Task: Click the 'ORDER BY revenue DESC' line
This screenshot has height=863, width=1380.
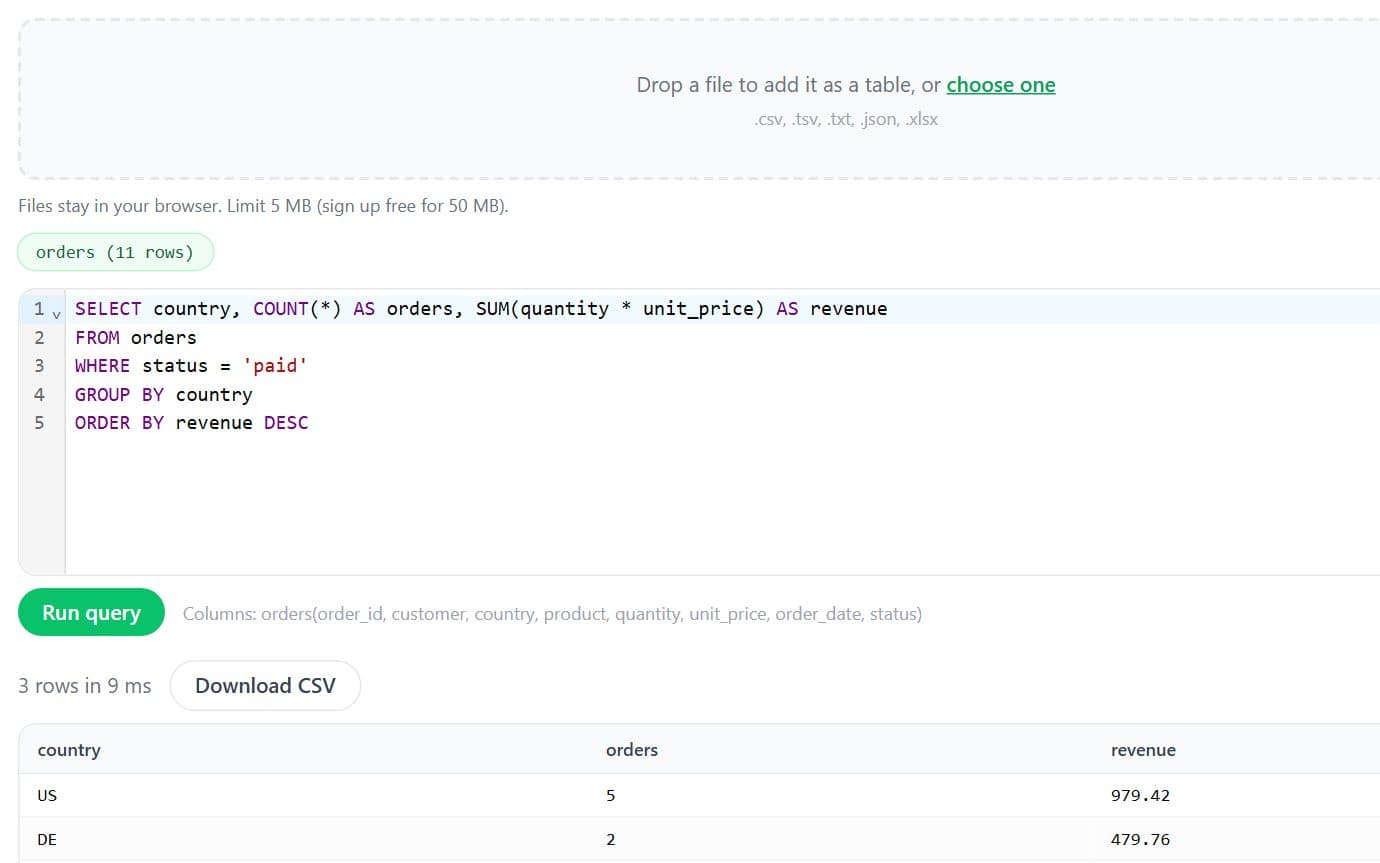Action: pos(192,423)
